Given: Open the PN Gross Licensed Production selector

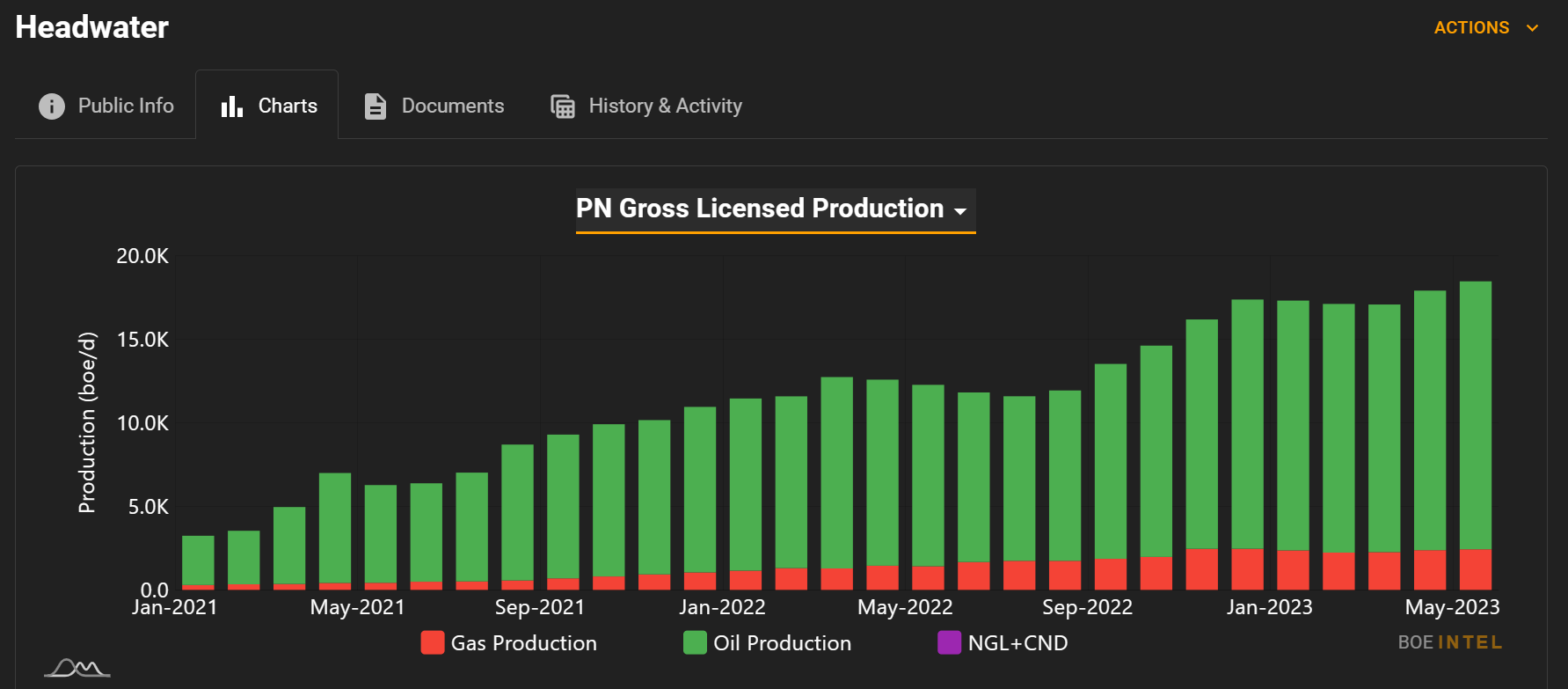Looking at the screenshot, I should (x=776, y=209).
